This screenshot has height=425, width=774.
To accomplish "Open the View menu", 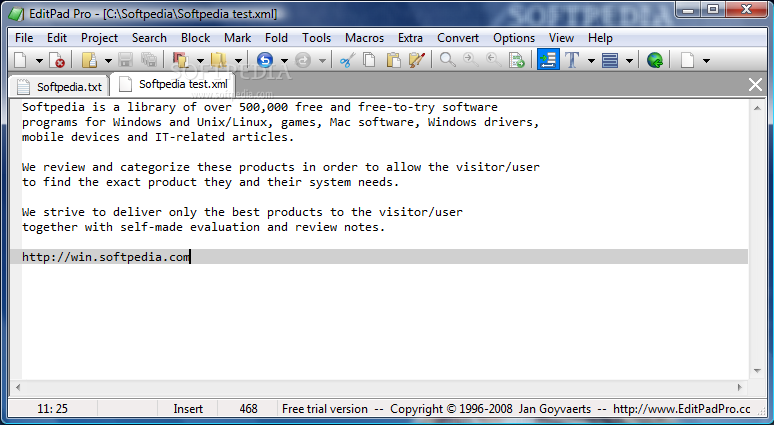I will [561, 38].
